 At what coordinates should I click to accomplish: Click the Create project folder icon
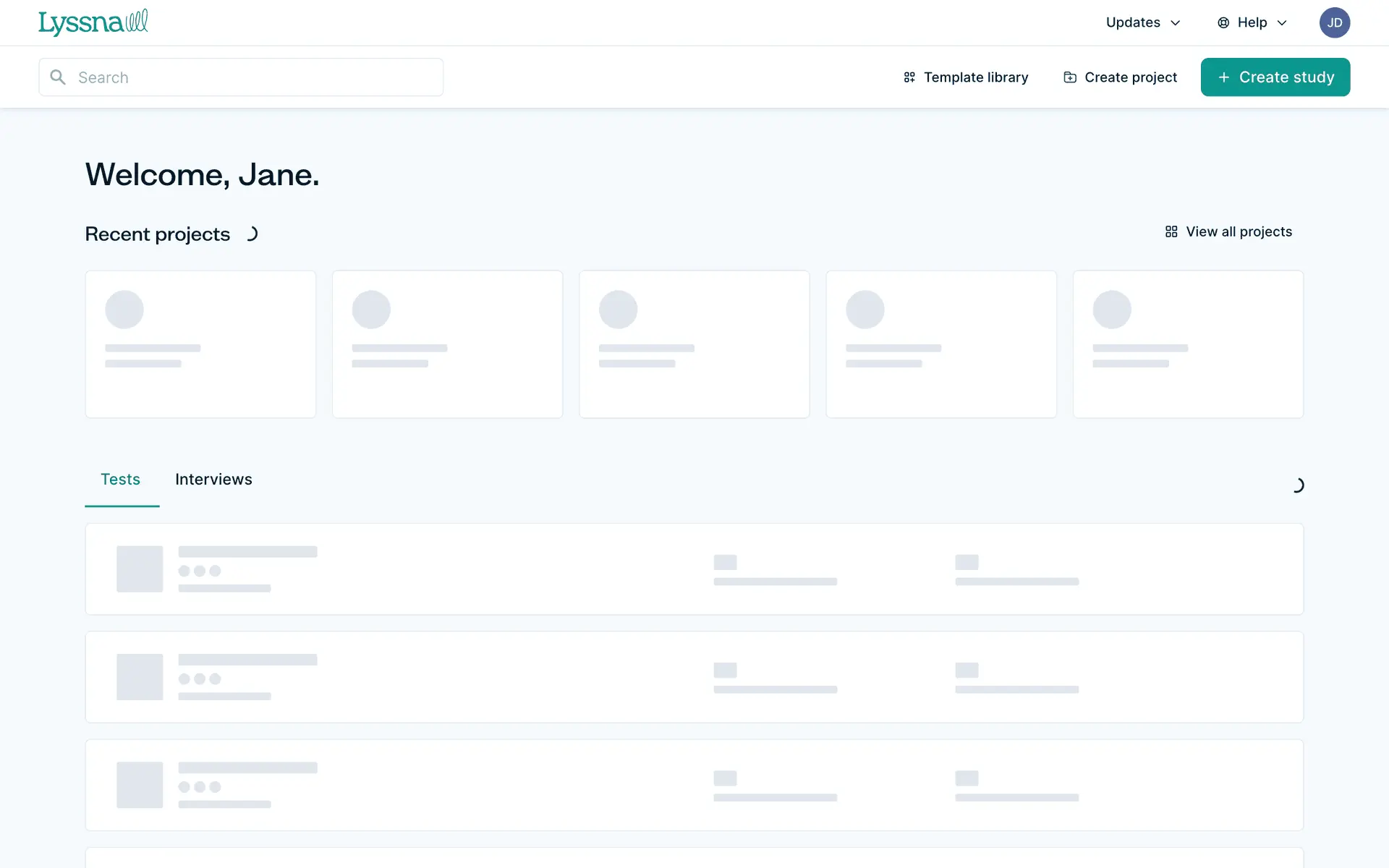pos(1070,77)
